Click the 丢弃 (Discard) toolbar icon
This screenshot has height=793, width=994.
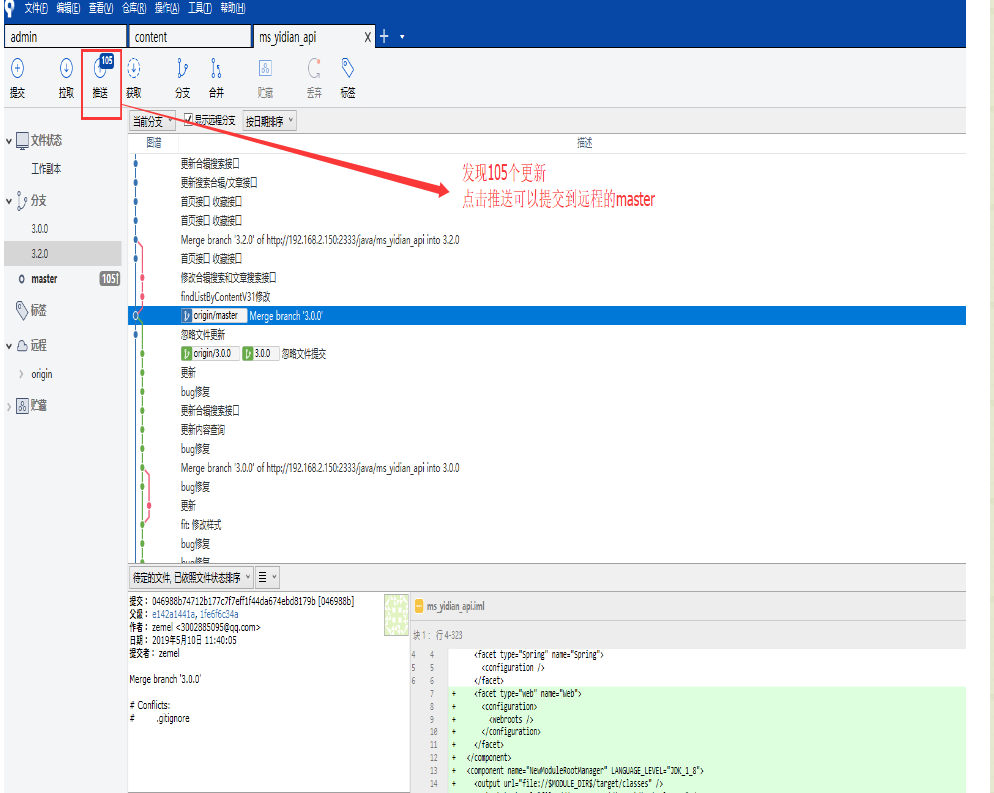314,77
